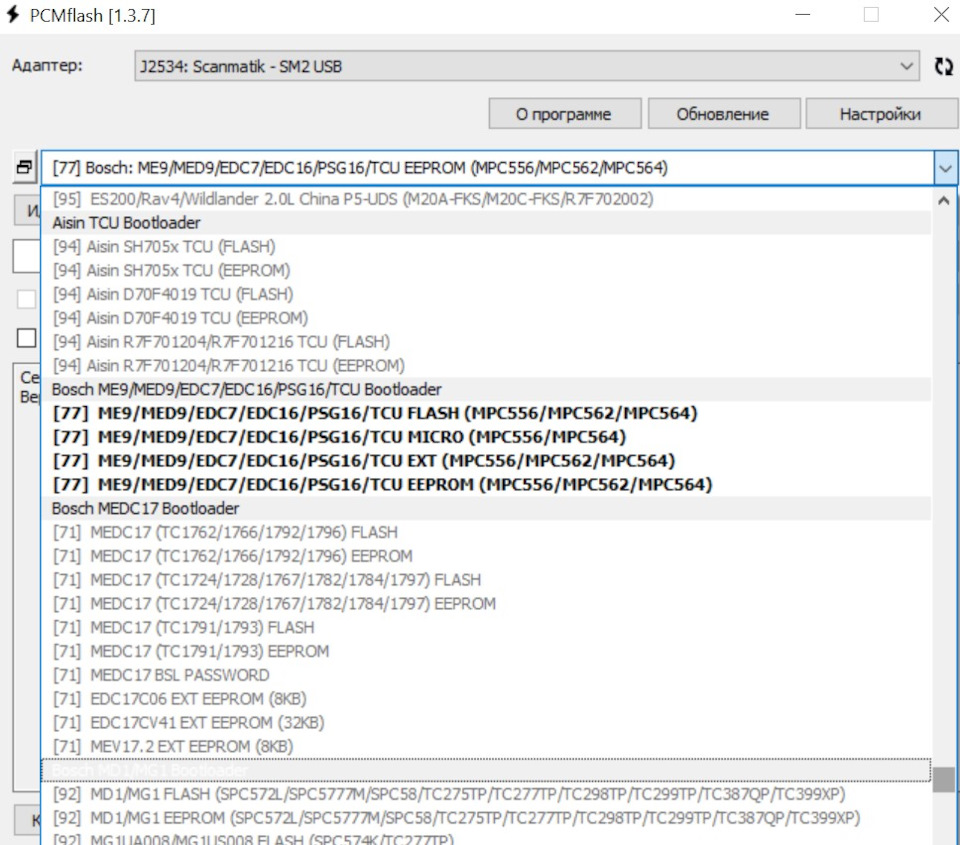
Task: Open the Адаптер J2534 Scanmatik dropdown
Action: (527, 66)
